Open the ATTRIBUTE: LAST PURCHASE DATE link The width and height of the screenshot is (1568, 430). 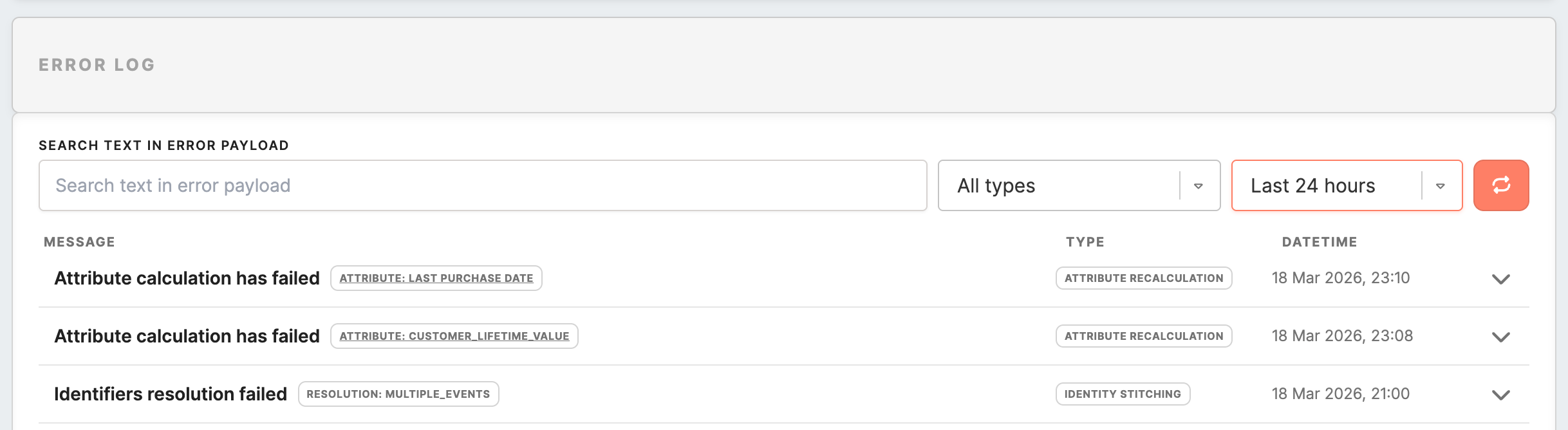436,278
